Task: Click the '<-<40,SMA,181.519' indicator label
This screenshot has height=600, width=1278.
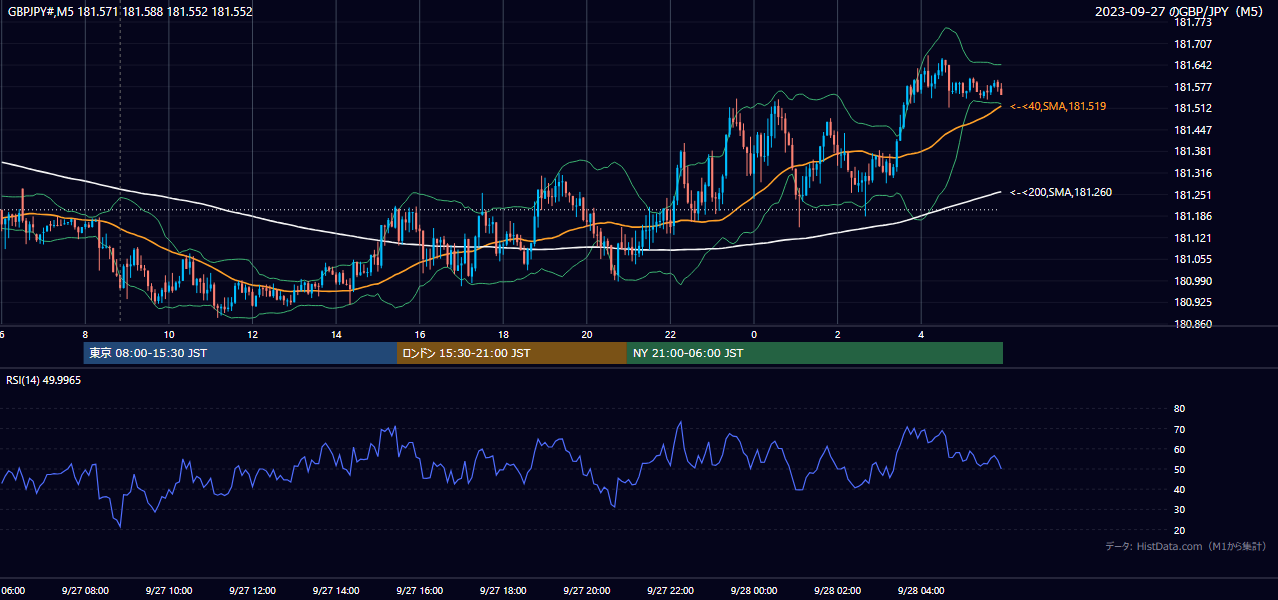Action: pyautogui.click(x=1058, y=106)
